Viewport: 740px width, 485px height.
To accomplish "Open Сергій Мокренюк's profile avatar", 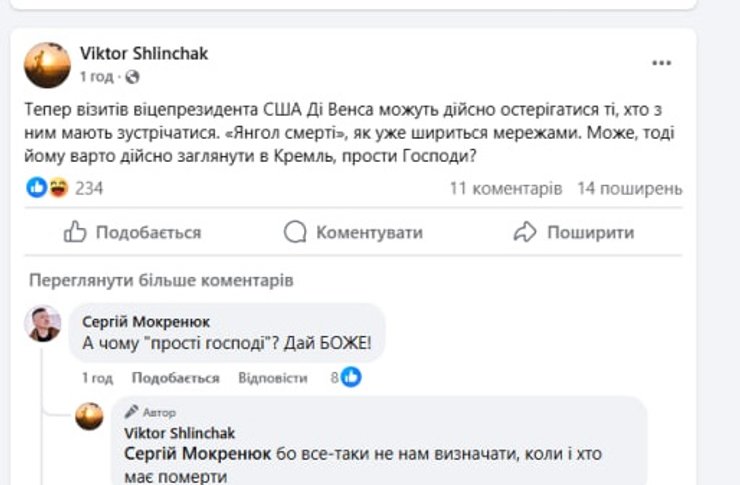I will click(x=44, y=324).
